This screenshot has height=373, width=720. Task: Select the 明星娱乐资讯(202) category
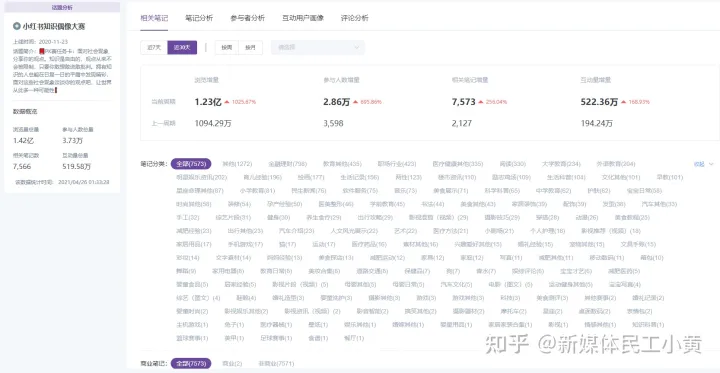pyautogui.click(x=202, y=177)
